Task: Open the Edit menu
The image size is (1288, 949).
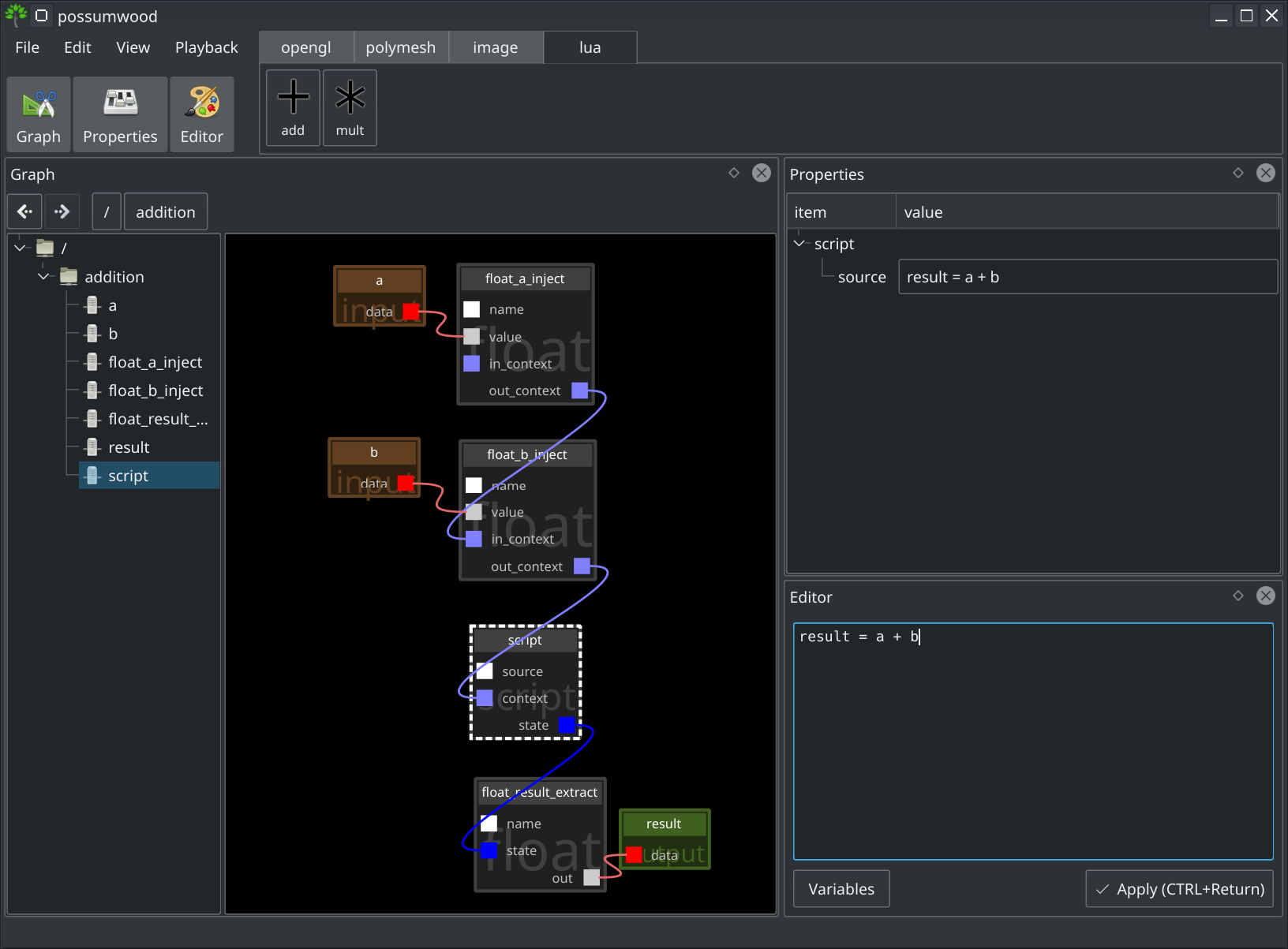Action: (x=77, y=47)
